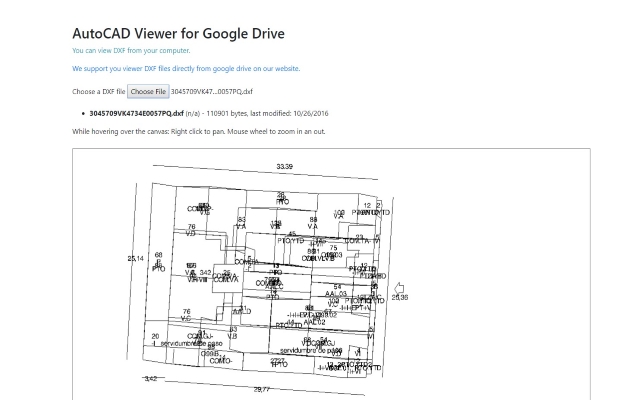Click the 25,14 dimension label on the left
The image size is (640, 400).
click(135, 258)
